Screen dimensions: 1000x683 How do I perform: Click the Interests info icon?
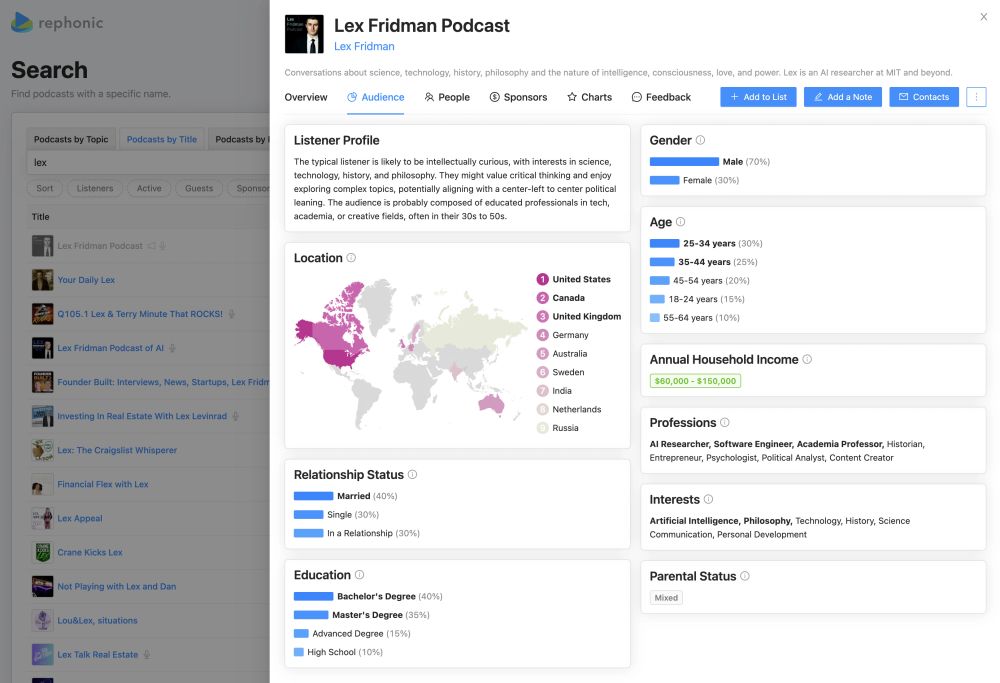tap(709, 499)
